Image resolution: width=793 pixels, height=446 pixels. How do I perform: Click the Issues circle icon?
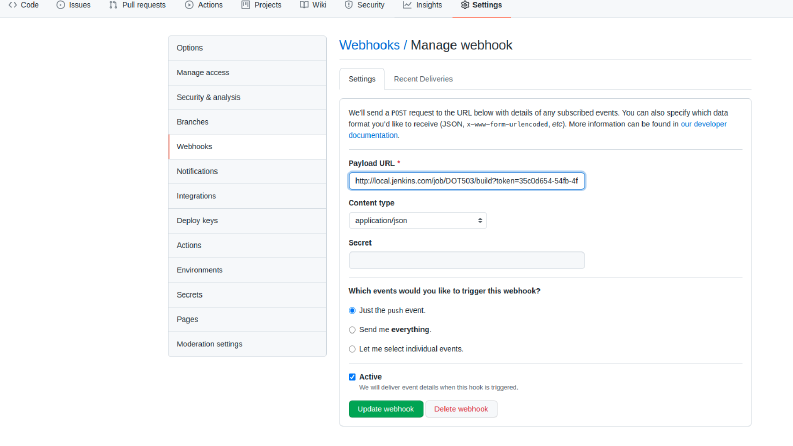[61, 5]
